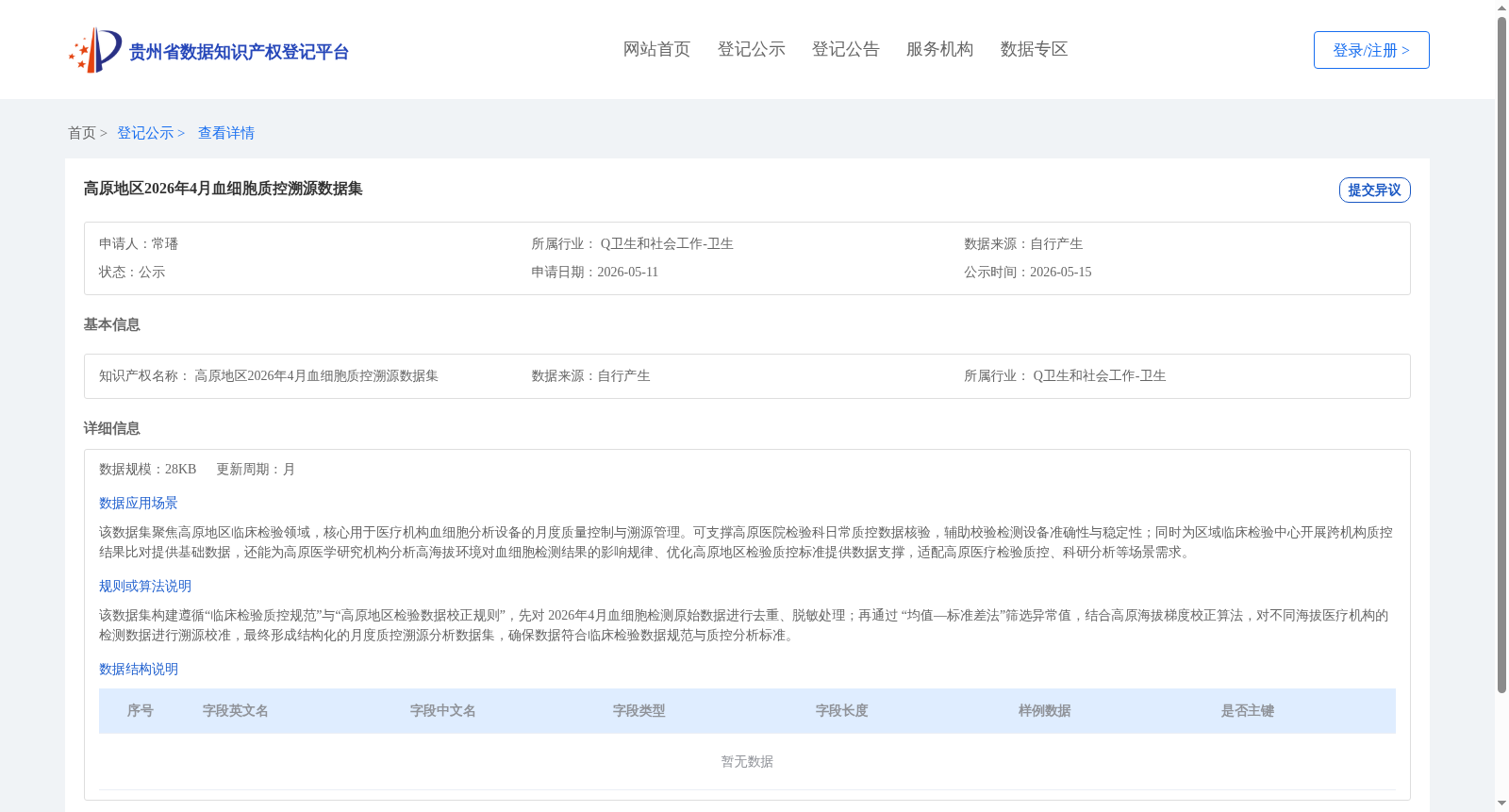
Task: Click the scrollbar down arrow
Action: click(x=1501, y=804)
